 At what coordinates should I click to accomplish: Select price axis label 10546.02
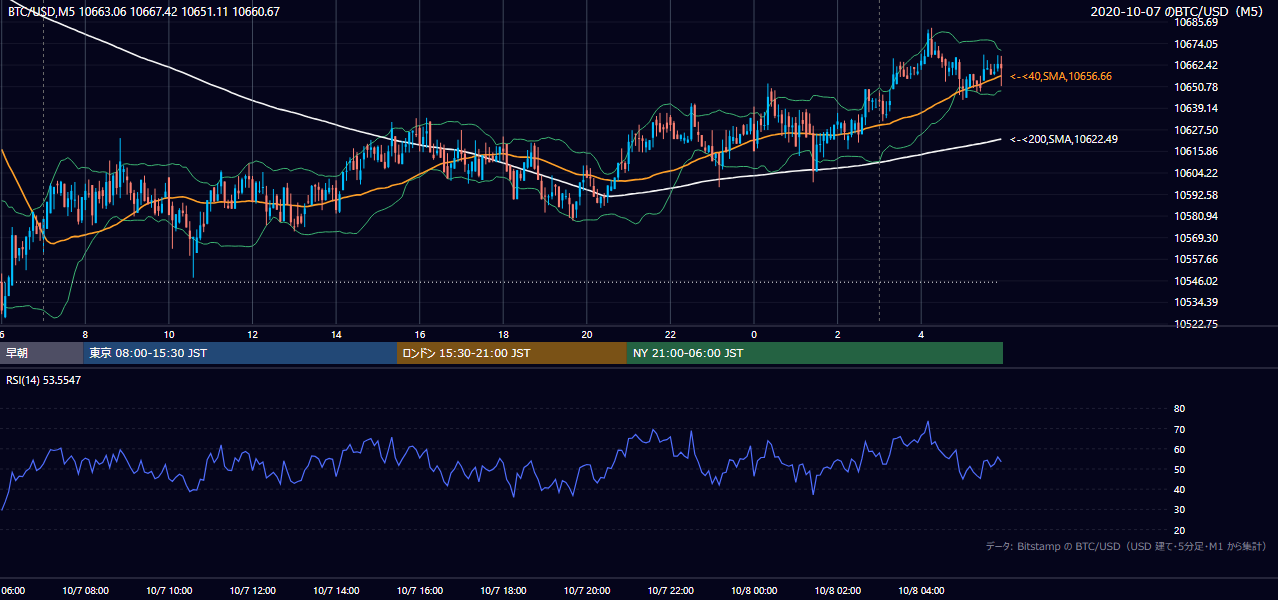(x=1196, y=281)
